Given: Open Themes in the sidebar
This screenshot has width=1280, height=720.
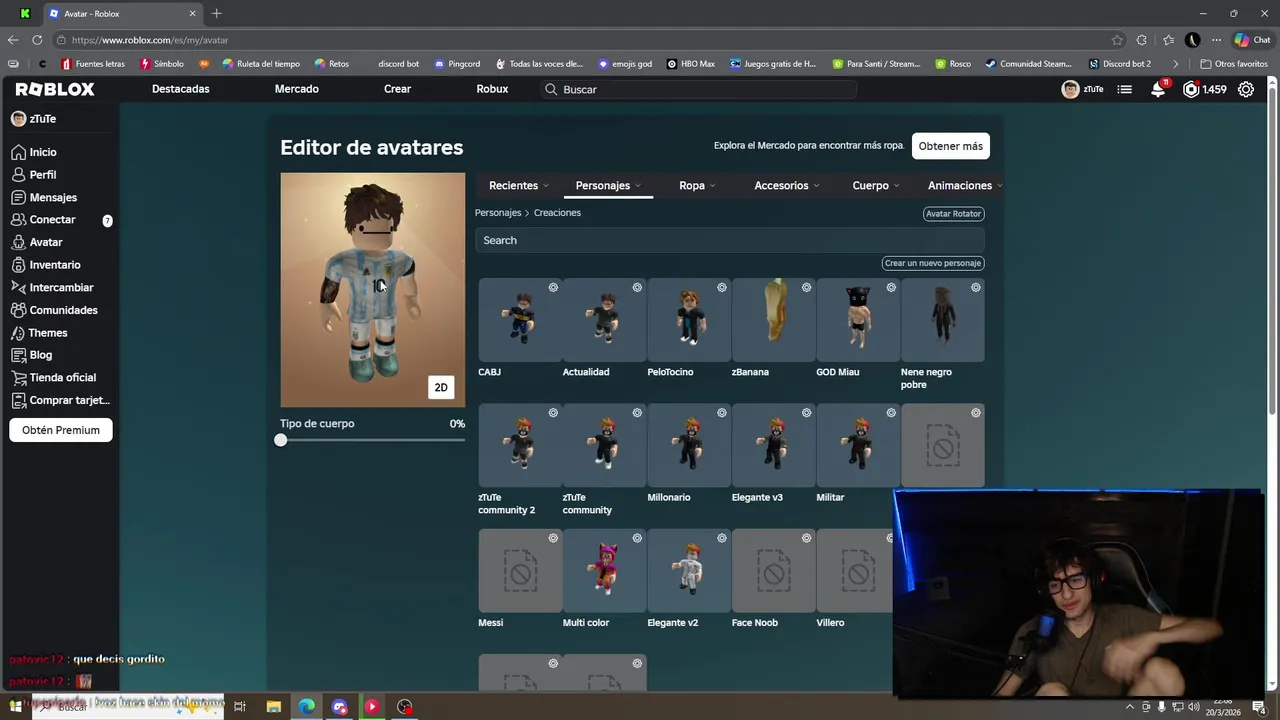Looking at the screenshot, I should coord(39,333).
